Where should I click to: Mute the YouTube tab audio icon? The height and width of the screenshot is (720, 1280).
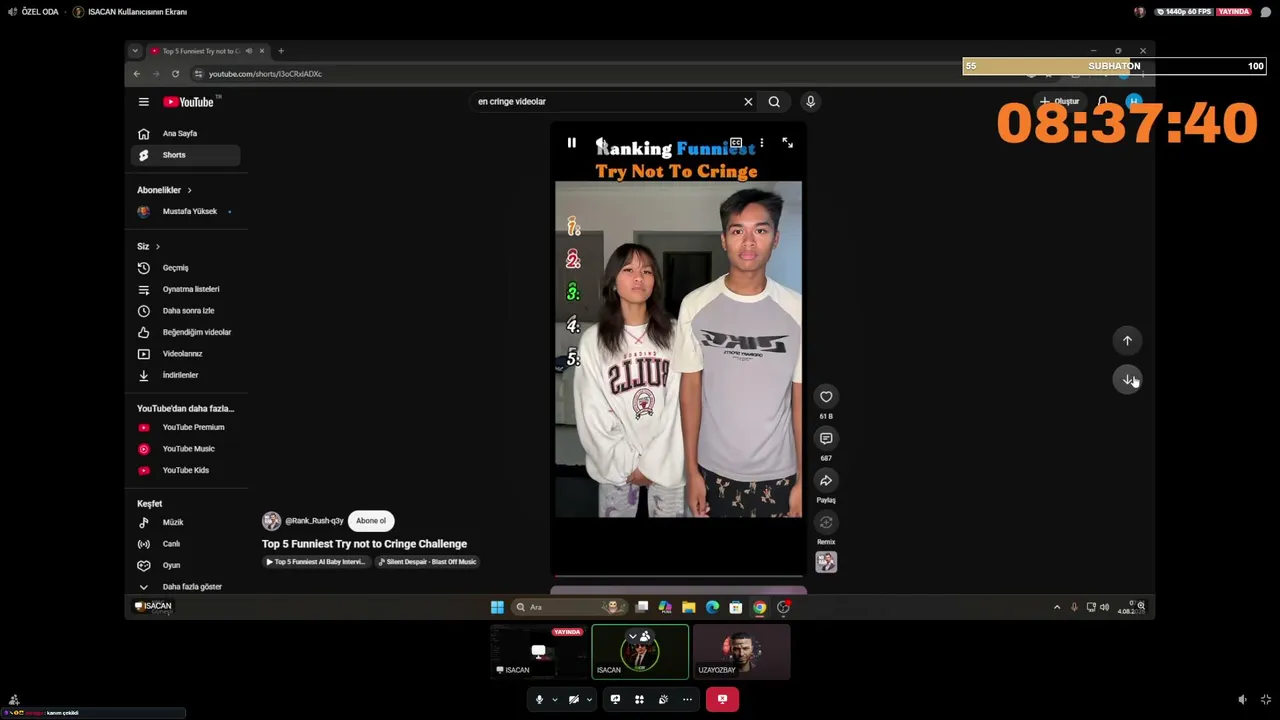coord(248,51)
